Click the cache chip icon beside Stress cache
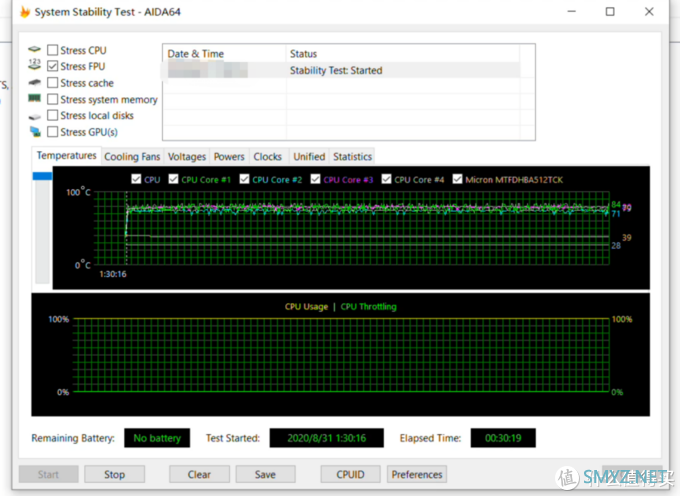 34,82
